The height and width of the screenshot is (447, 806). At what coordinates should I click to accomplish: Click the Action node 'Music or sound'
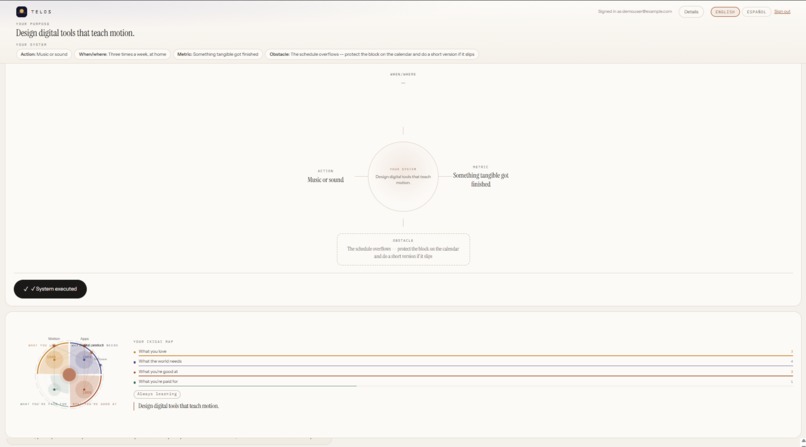click(325, 176)
